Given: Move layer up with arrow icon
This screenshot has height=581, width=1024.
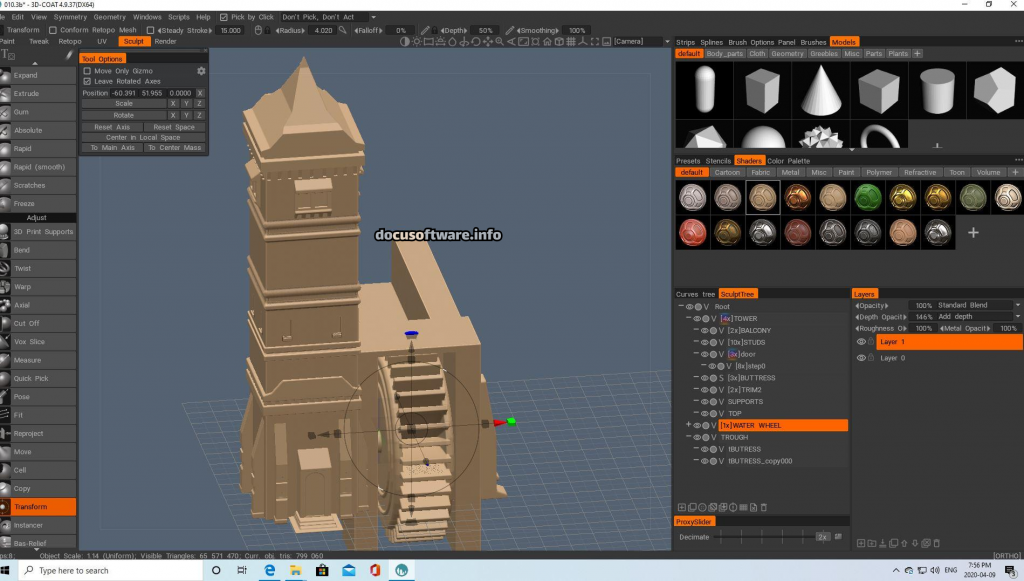Looking at the screenshot, I should pyautogui.click(x=904, y=543).
